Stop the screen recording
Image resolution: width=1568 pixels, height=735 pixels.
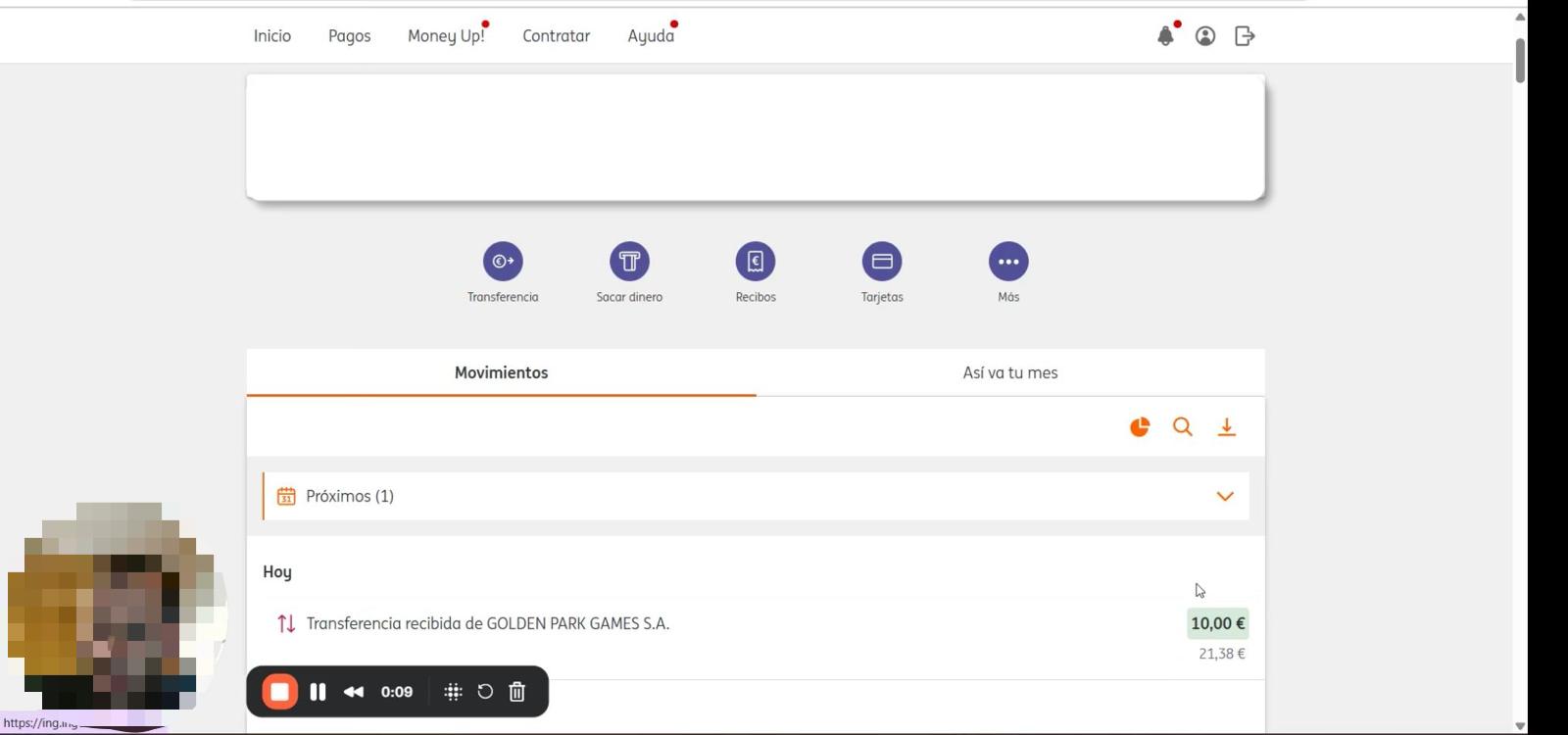(x=279, y=692)
